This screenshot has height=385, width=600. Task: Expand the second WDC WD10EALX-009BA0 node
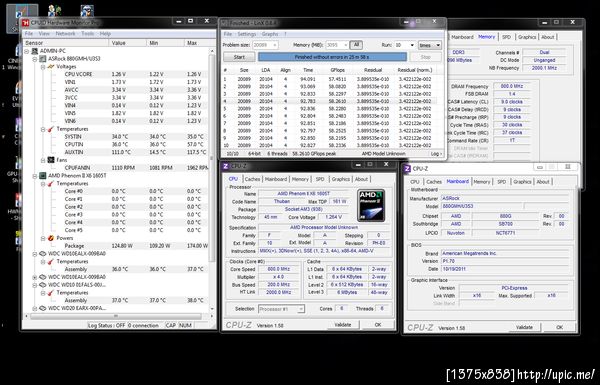coord(34,277)
